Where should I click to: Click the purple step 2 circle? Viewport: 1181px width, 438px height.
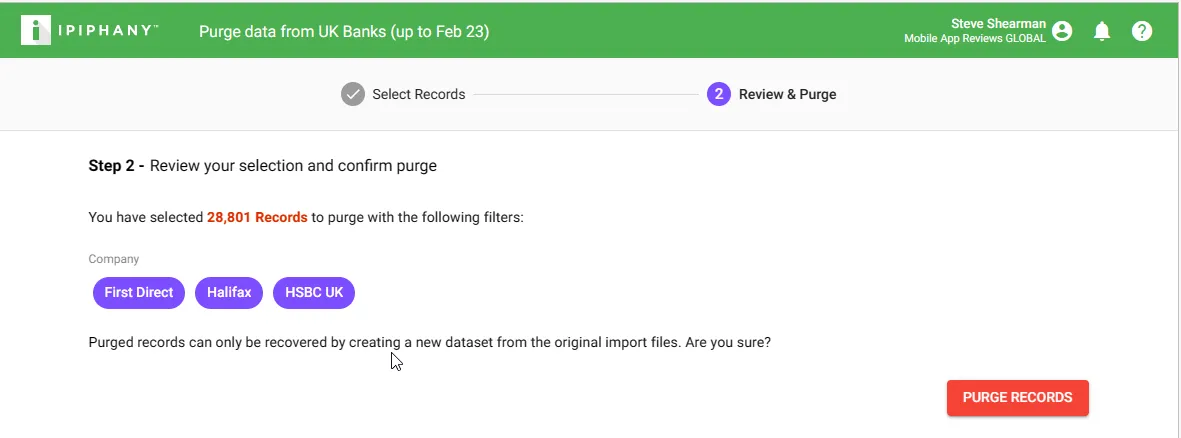pyautogui.click(x=719, y=94)
